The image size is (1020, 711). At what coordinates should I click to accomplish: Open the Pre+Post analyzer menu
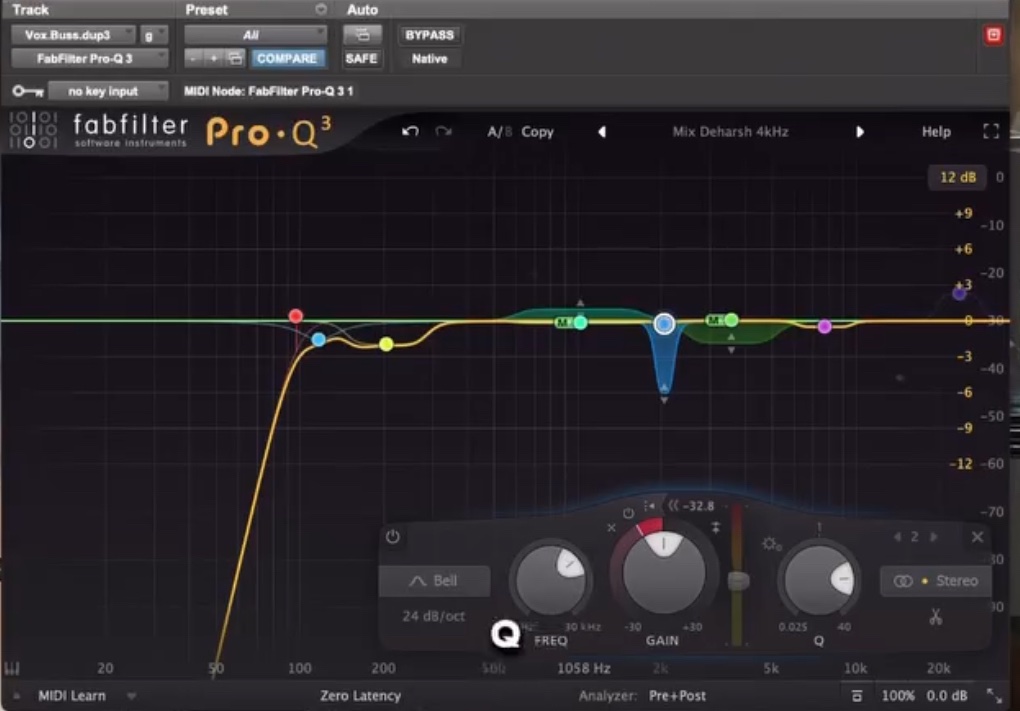[x=677, y=695]
